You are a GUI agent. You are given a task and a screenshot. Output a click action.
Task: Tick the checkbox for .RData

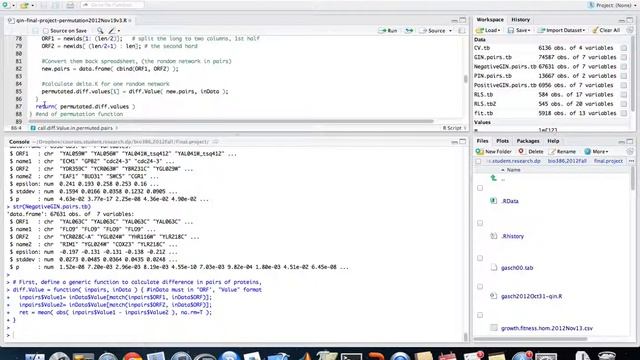click(480, 188)
